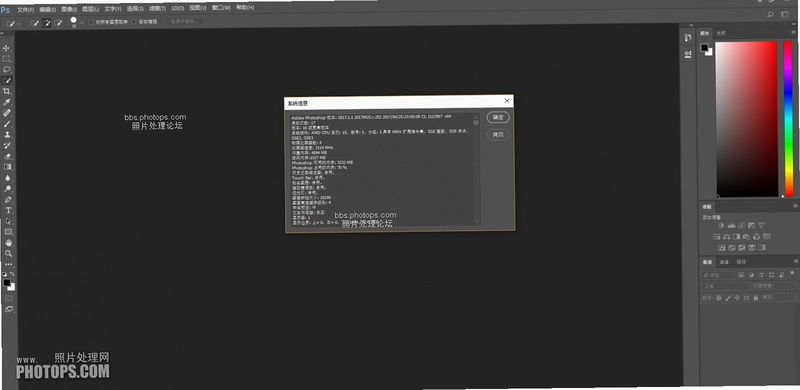Switch to the 通道 tab
The height and width of the screenshot is (390, 800).
tap(724, 262)
